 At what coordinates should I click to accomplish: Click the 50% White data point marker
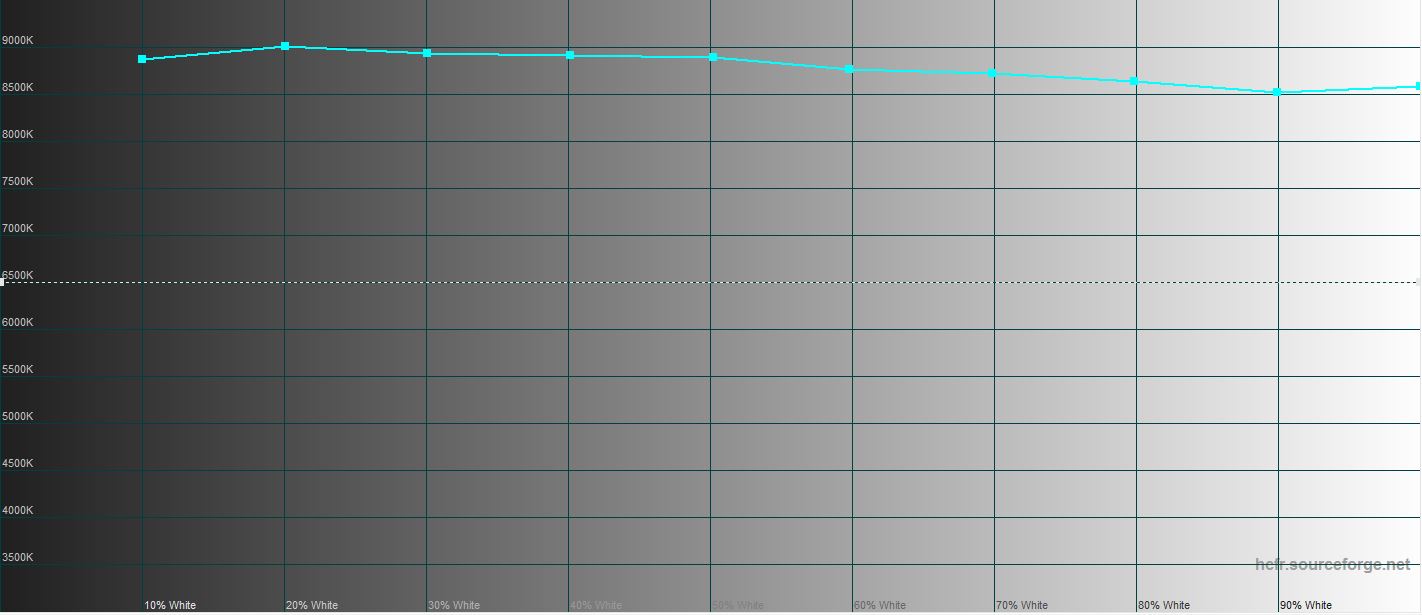coord(713,57)
